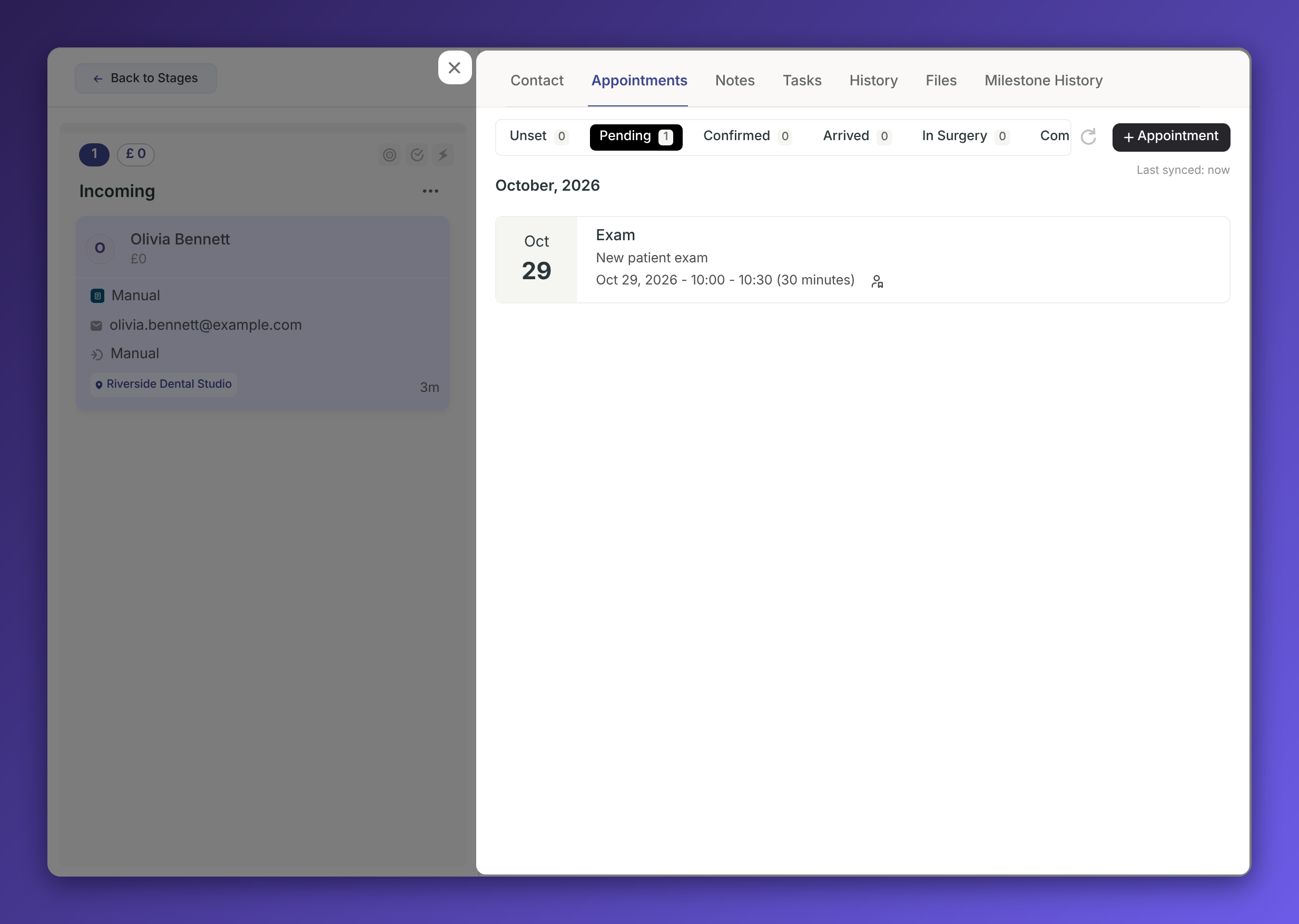This screenshot has width=1299, height=924.
Task: Click Olivia Bennett's avatar circle
Action: coord(100,248)
